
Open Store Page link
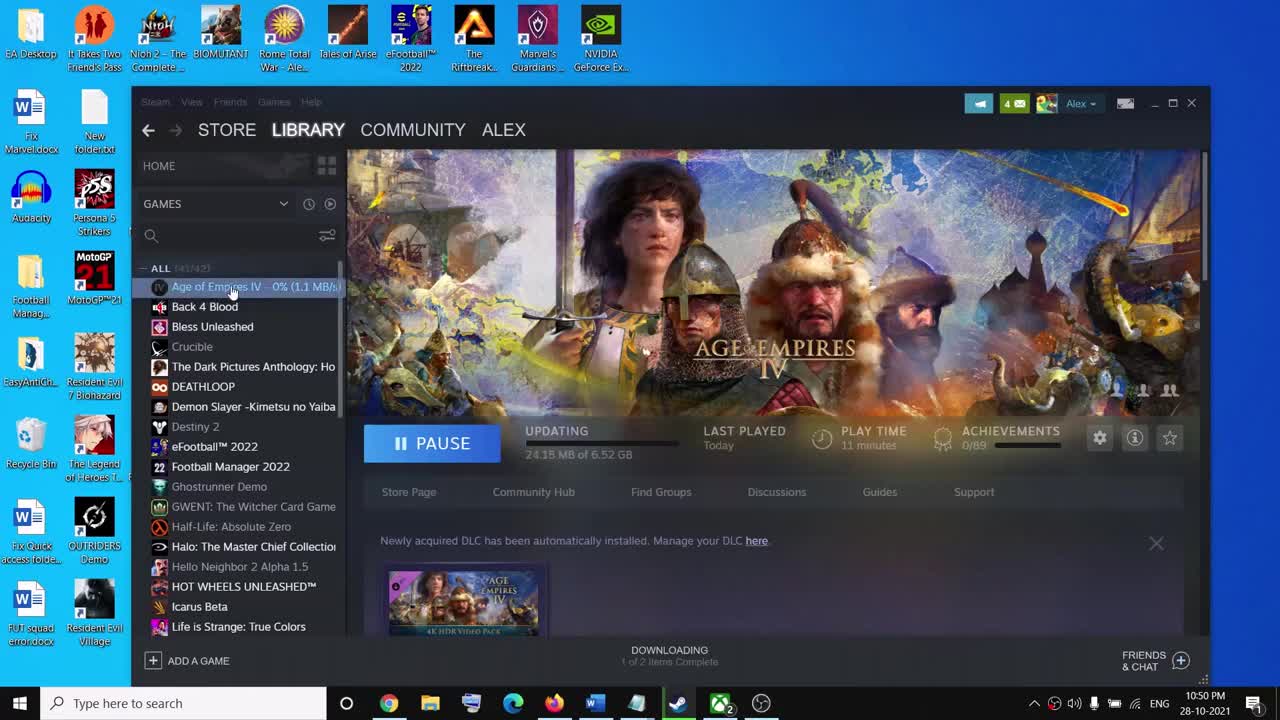click(x=409, y=492)
